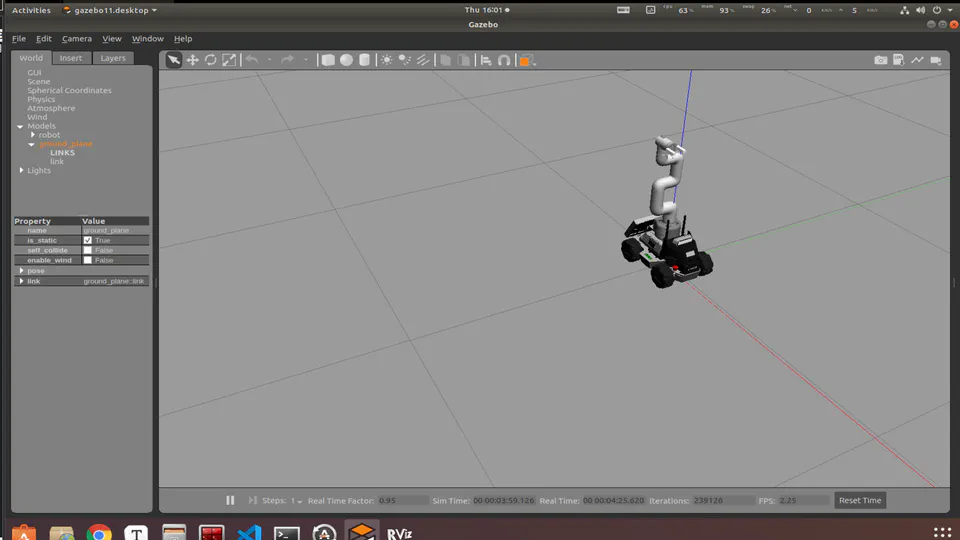Click the Undo arrow in toolbar
Screen dimensions: 960x540
[x=252, y=59]
